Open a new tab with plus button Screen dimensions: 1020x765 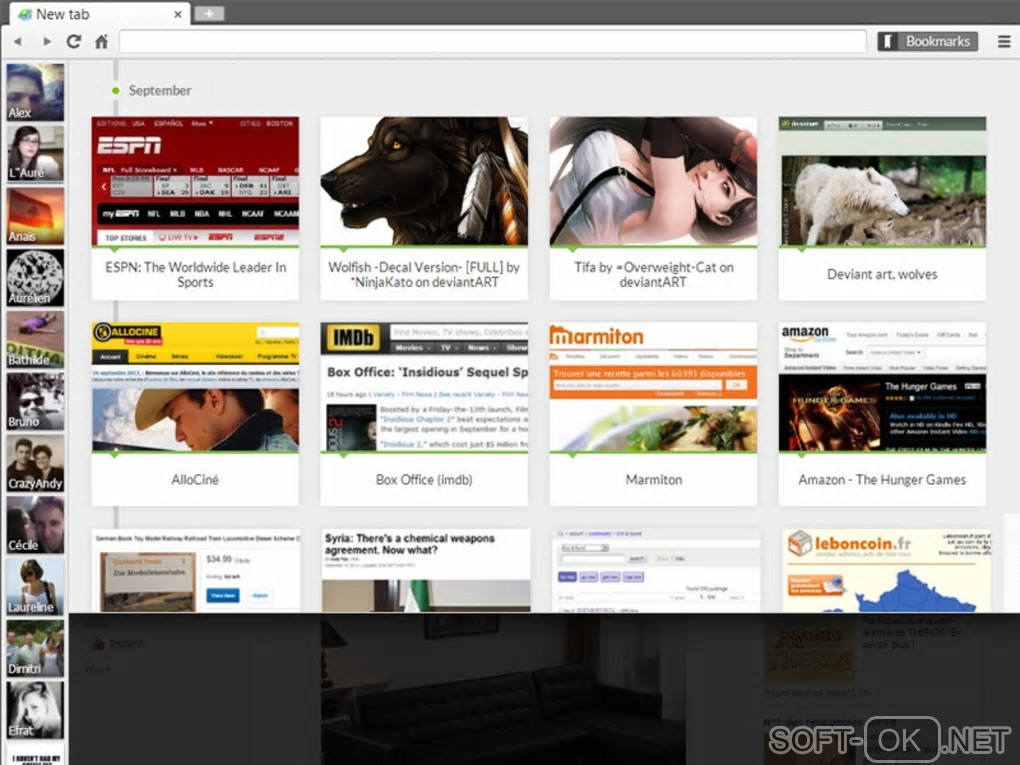(209, 13)
